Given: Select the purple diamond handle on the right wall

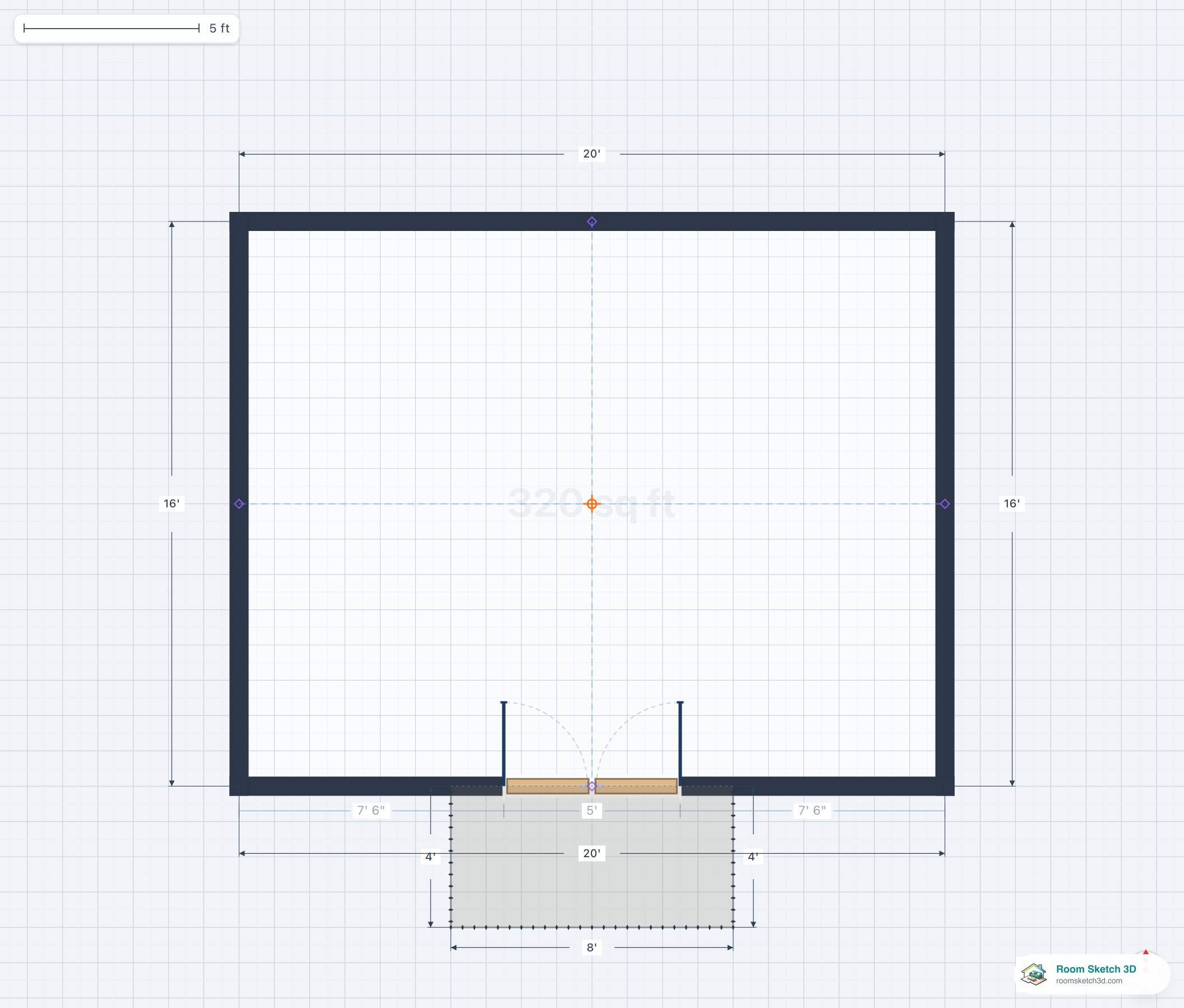Looking at the screenshot, I should point(945,503).
